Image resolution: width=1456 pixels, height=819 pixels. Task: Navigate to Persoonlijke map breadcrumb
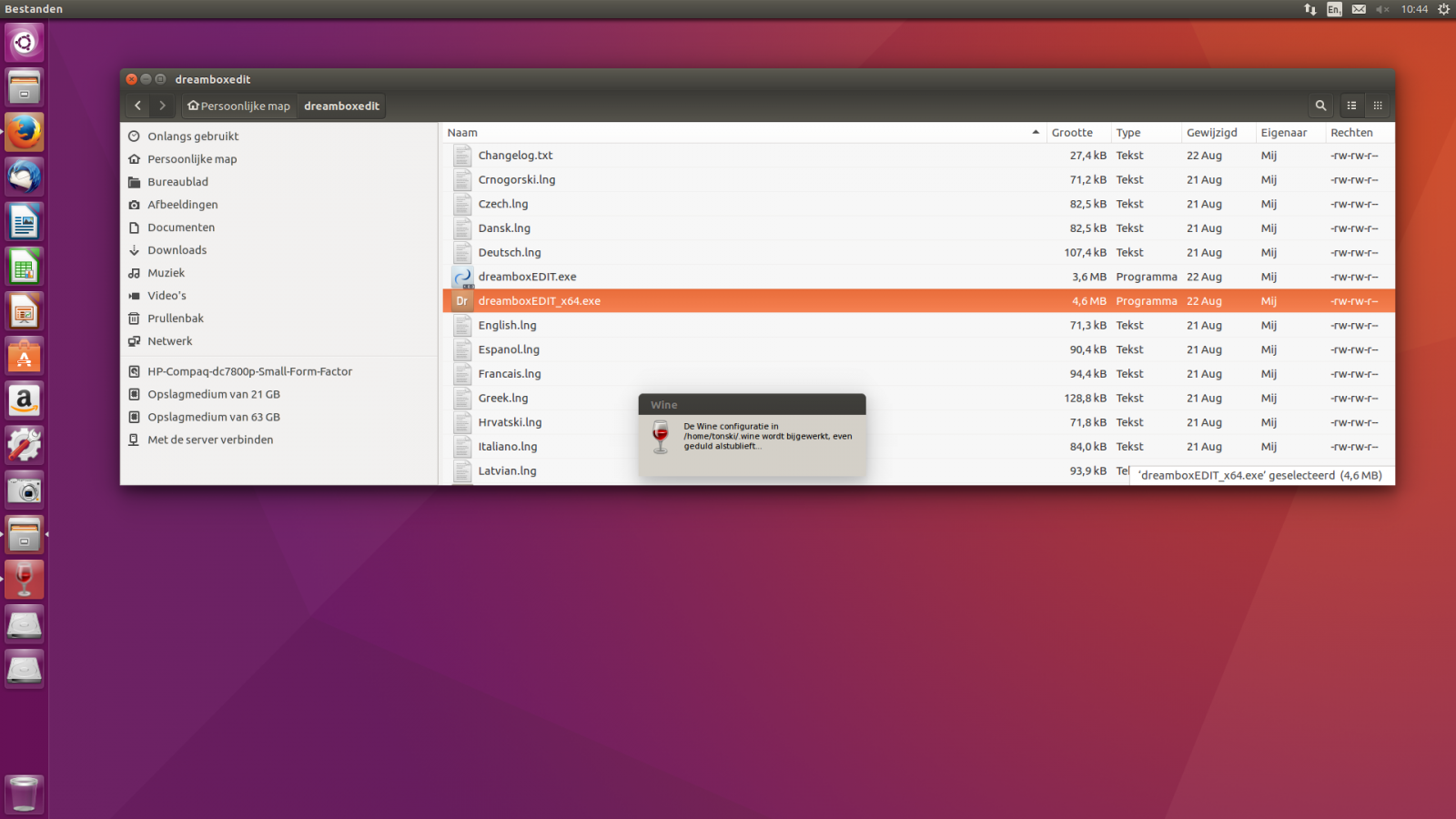click(x=238, y=106)
